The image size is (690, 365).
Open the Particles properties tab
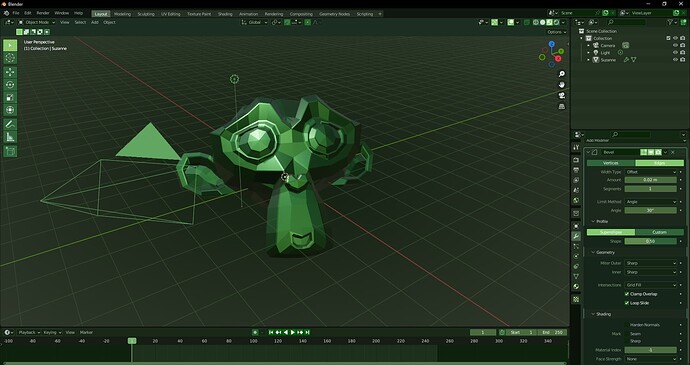point(576,246)
